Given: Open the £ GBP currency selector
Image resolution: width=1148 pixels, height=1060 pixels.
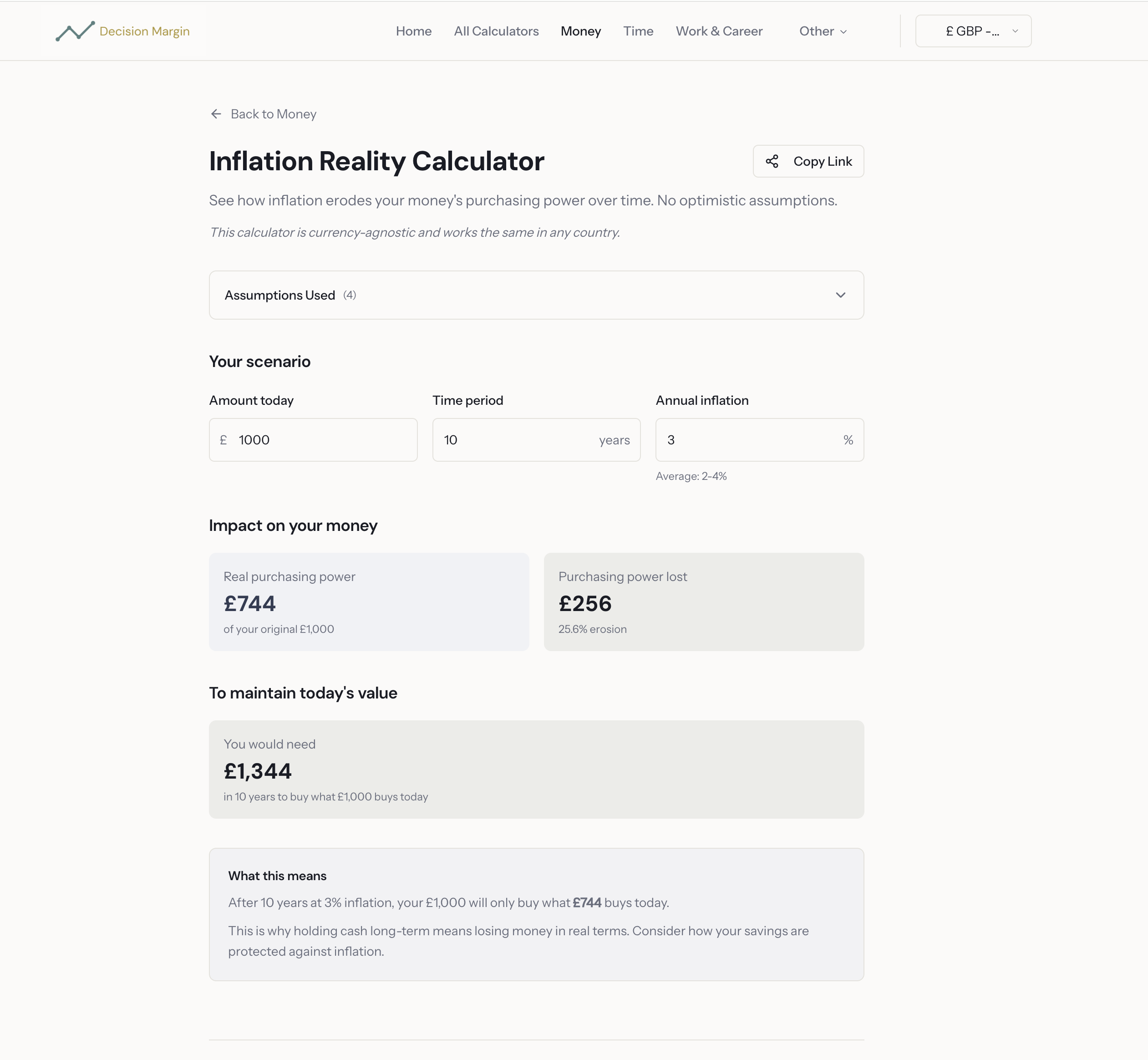Looking at the screenshot, I should [973, 31].
